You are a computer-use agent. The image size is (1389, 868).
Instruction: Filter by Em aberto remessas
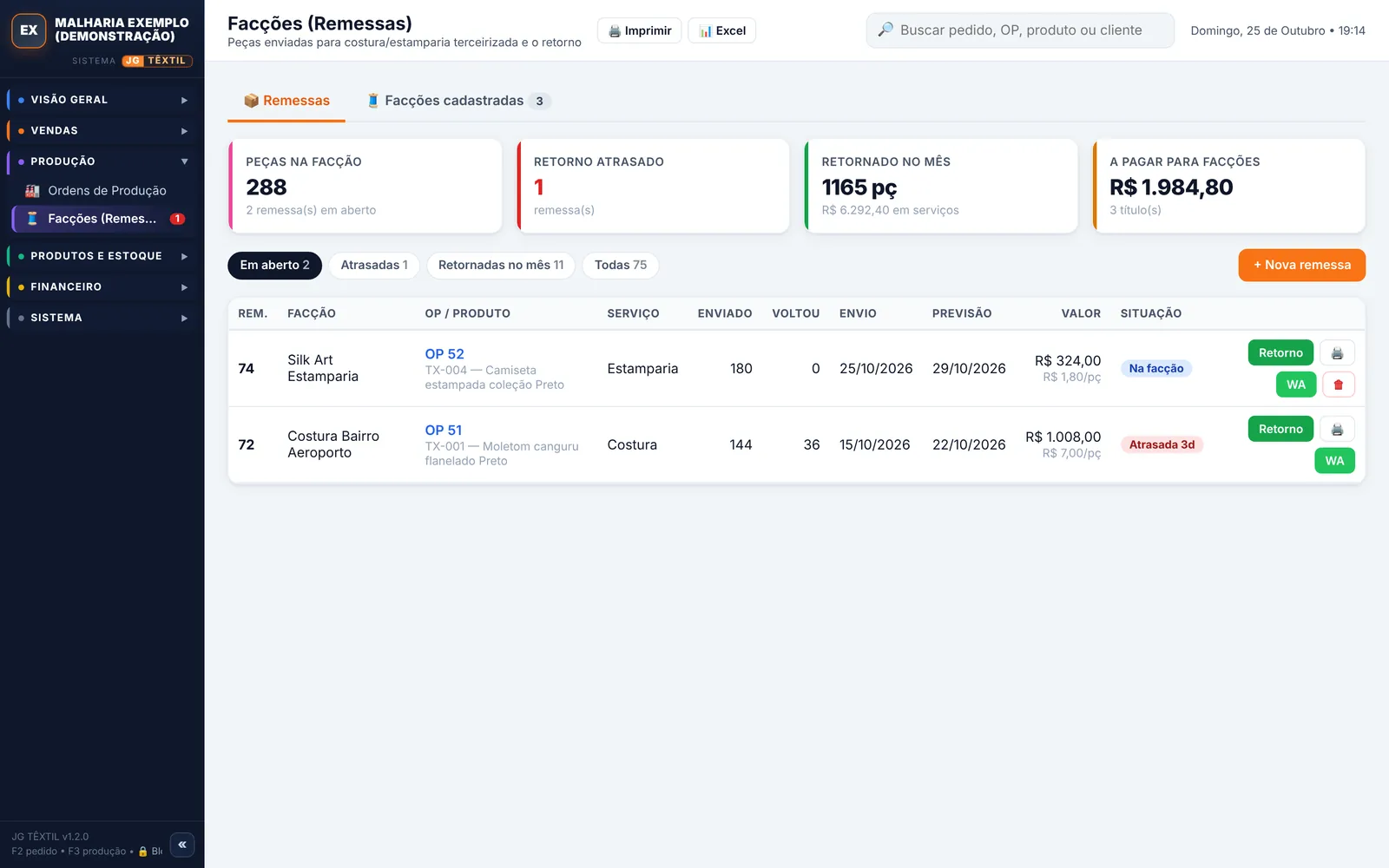point(274,266)
